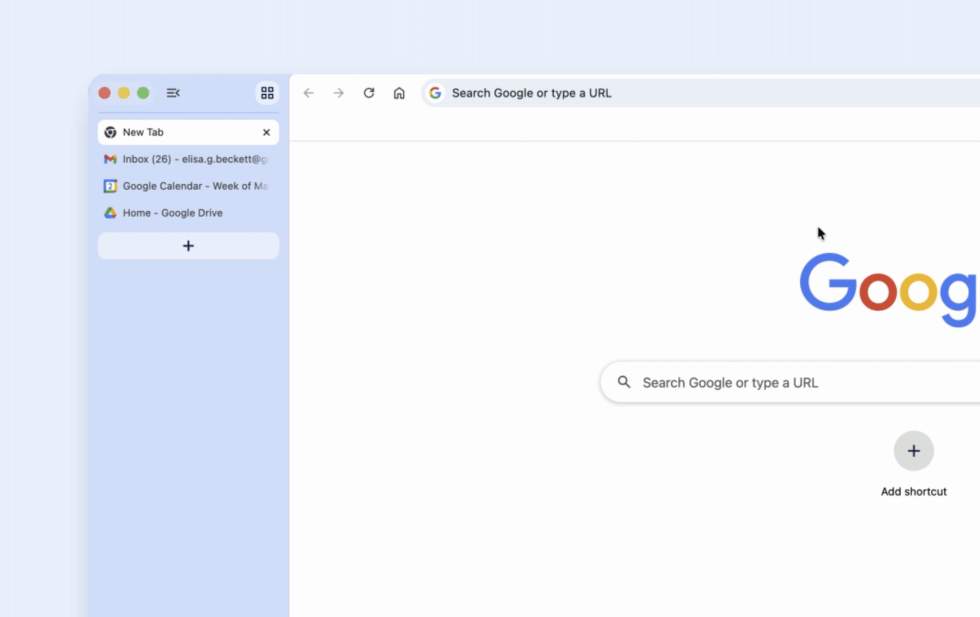The width and height of the screenshot is (980, 617).
Task: Collapse the vertical tabs sidebar
Action: point(172,92)
